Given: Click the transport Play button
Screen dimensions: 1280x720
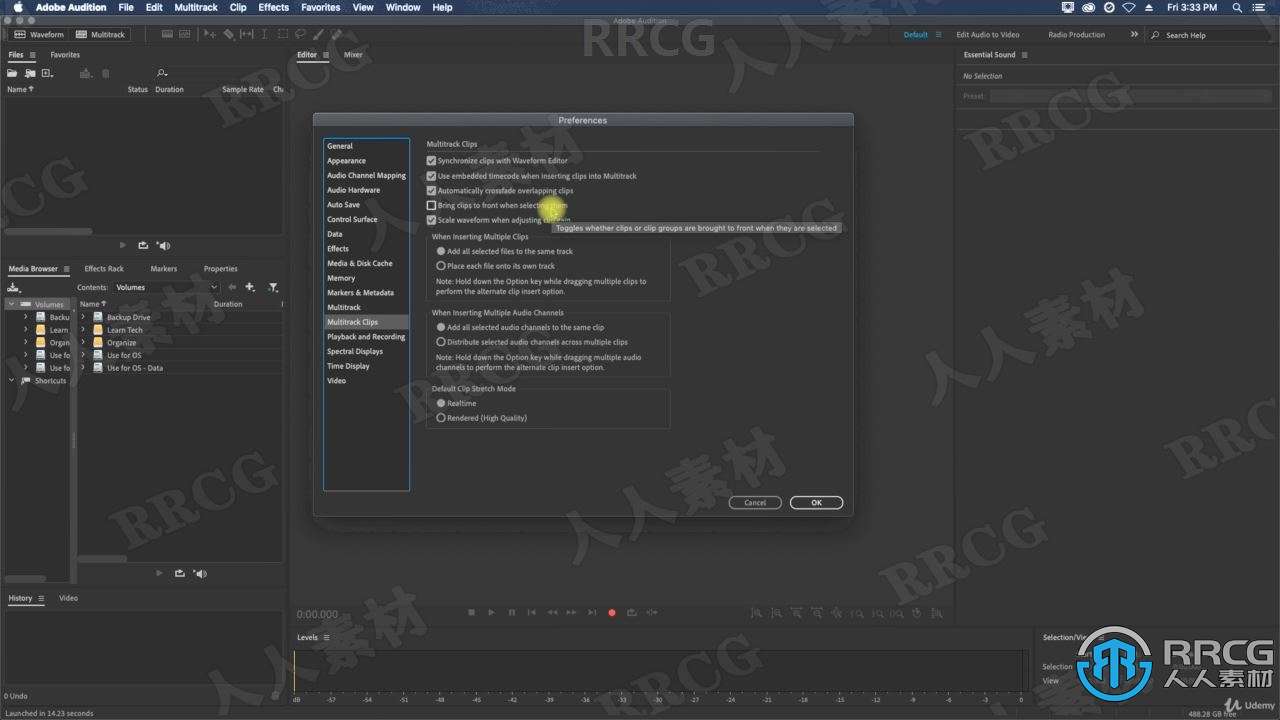Looking at the screenshot, I should point(491,612).
